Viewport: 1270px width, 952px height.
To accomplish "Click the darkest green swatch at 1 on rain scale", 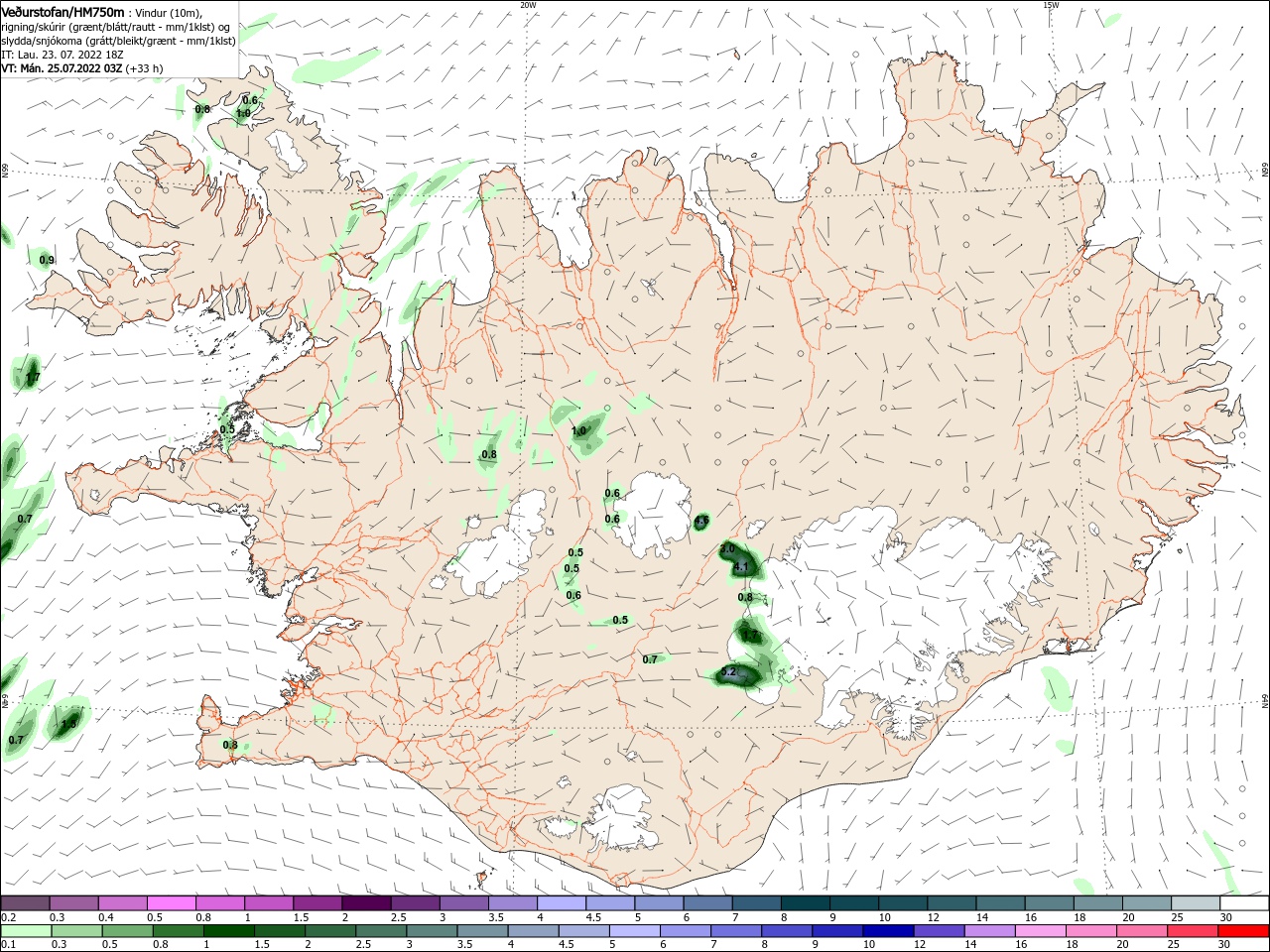I will click(228, 931).
